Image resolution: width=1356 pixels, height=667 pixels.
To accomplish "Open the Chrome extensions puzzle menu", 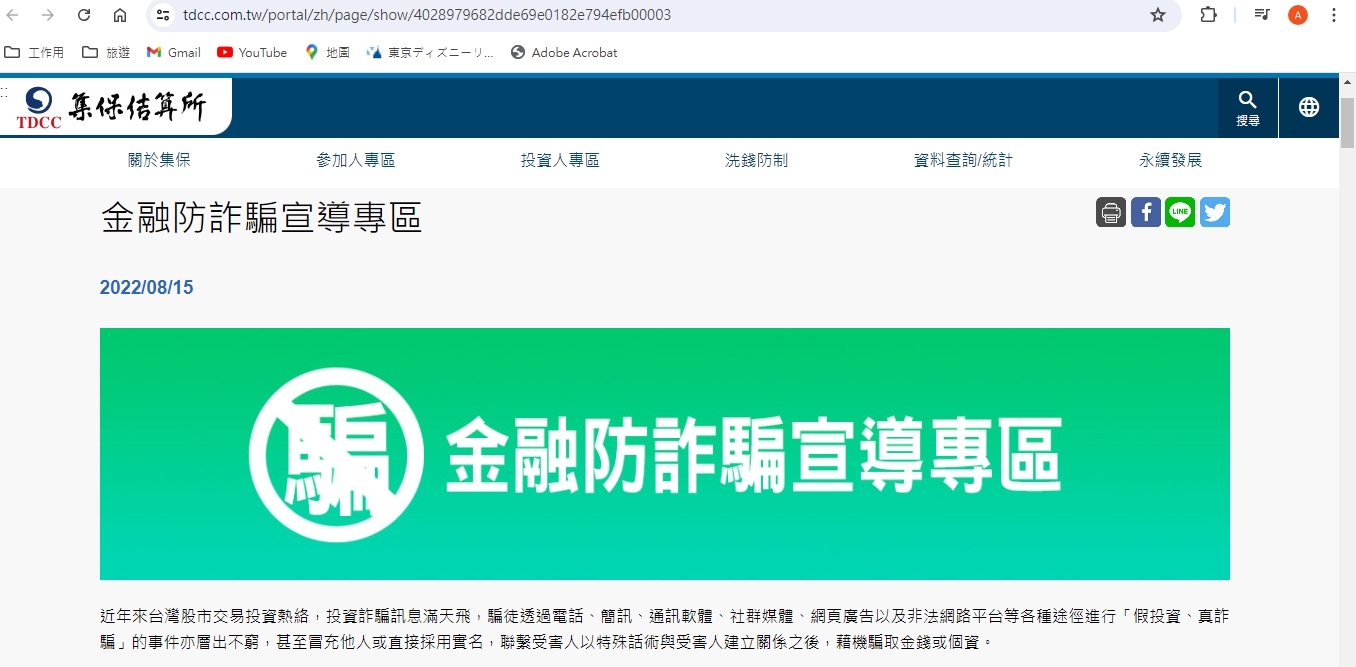I will (x=1208, y=16).
